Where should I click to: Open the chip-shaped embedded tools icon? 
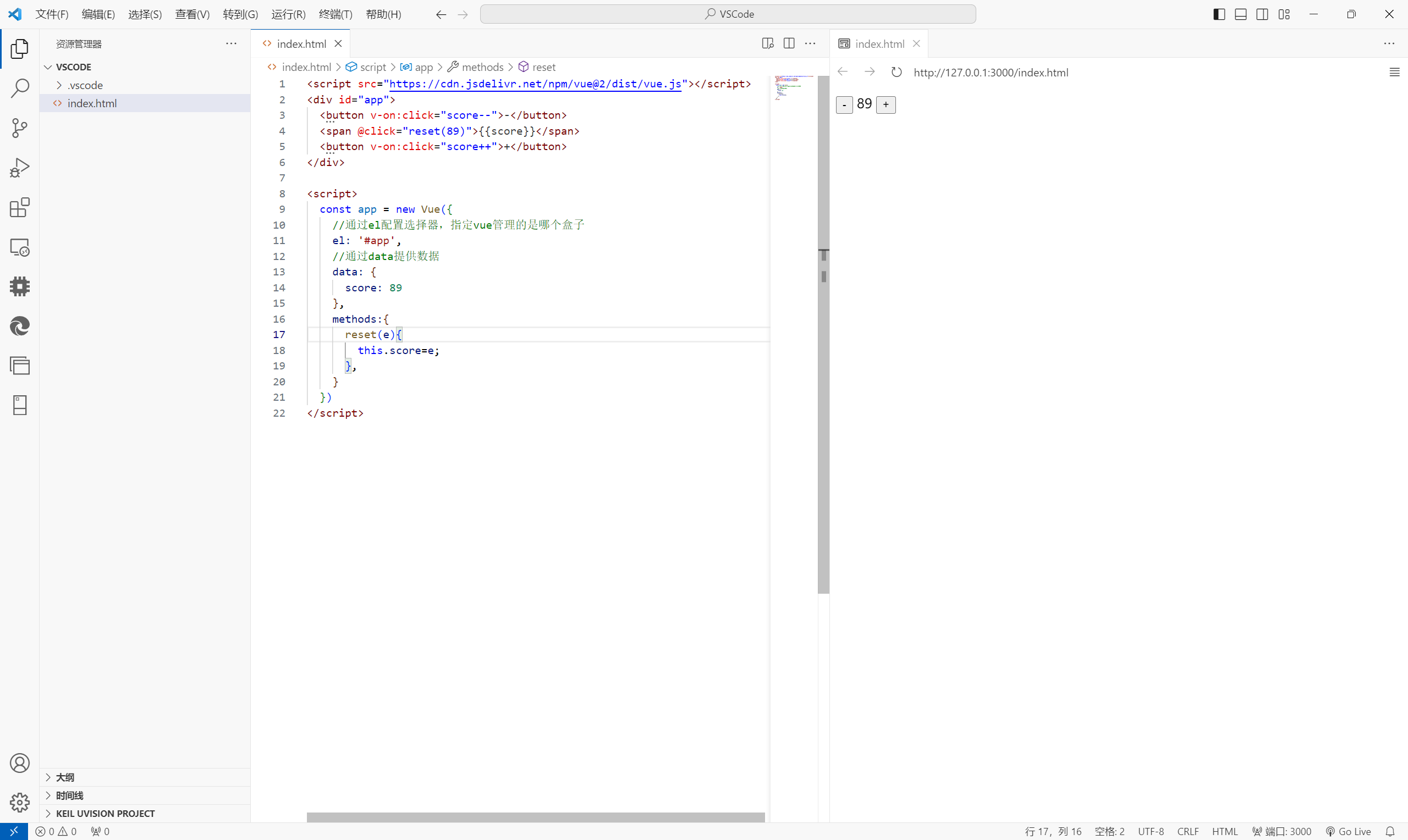[x=20, y=286]
